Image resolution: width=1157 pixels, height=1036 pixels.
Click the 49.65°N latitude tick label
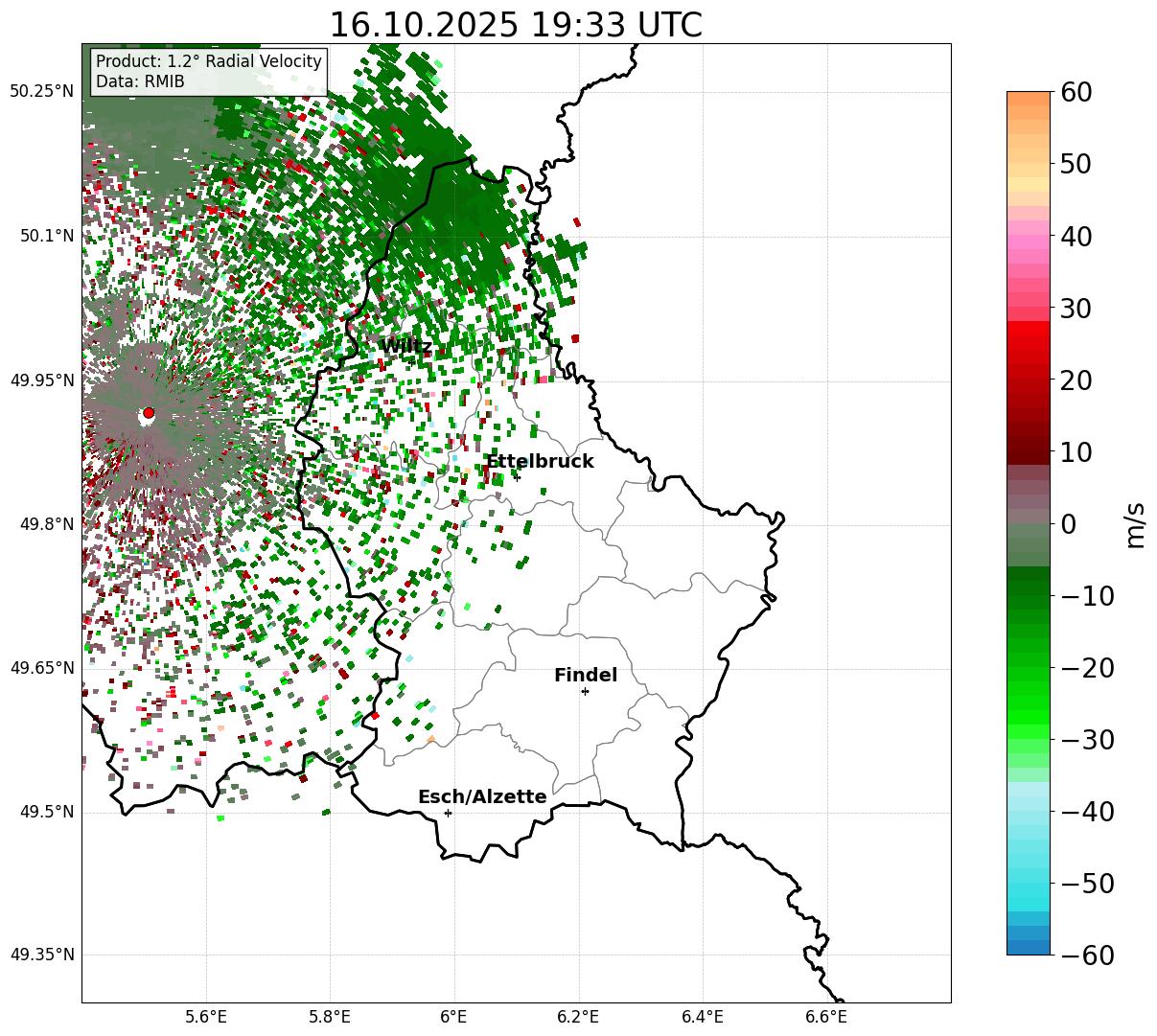click(41, 668)
